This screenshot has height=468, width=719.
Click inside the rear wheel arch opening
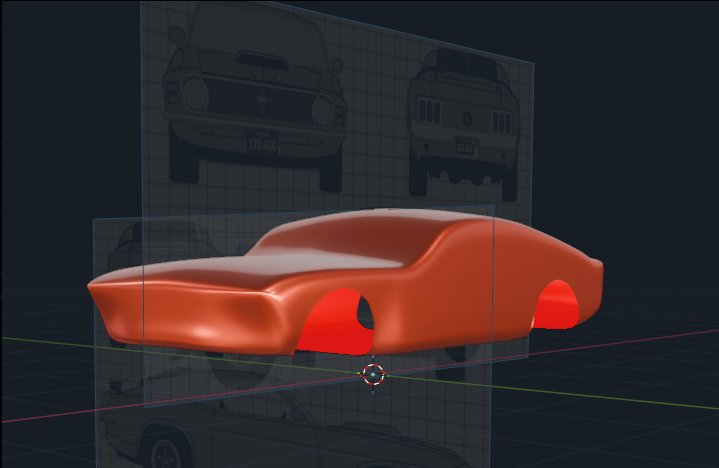tap(556, 305)
